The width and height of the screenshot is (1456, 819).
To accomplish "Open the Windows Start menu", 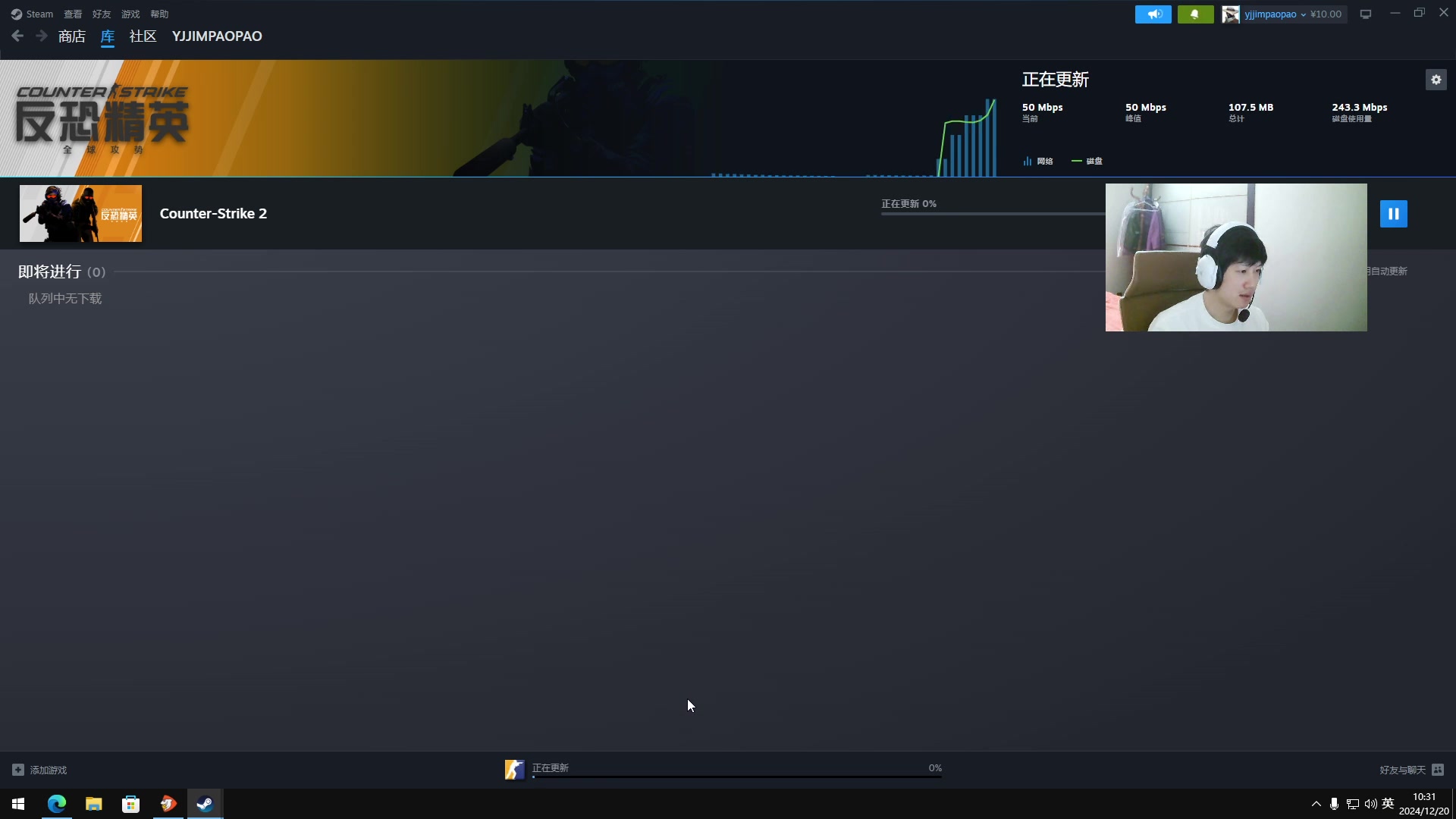I will (x=18, y=804).
